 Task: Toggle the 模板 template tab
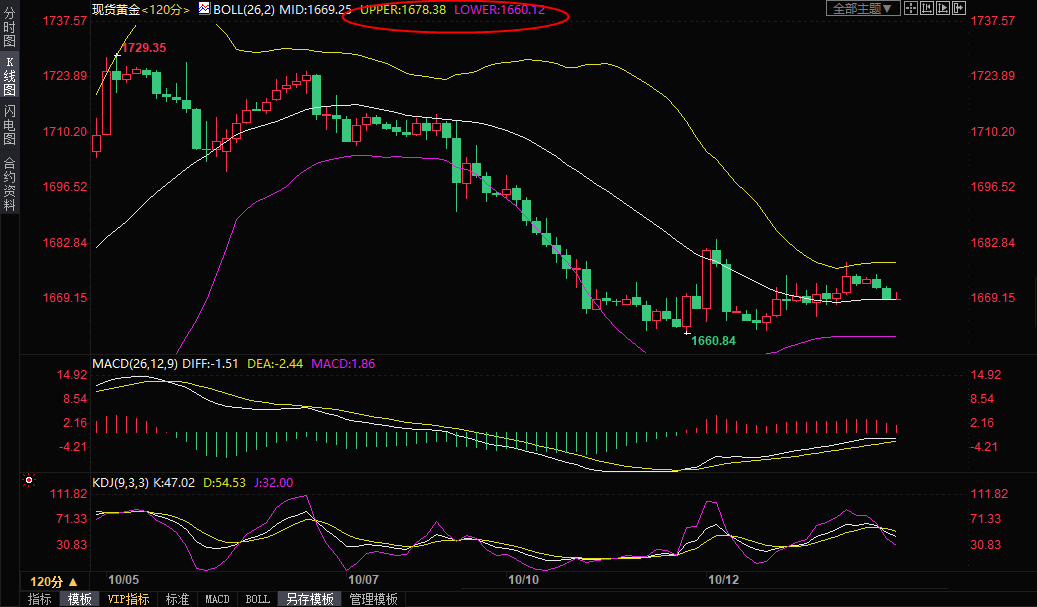coord(80,599)
